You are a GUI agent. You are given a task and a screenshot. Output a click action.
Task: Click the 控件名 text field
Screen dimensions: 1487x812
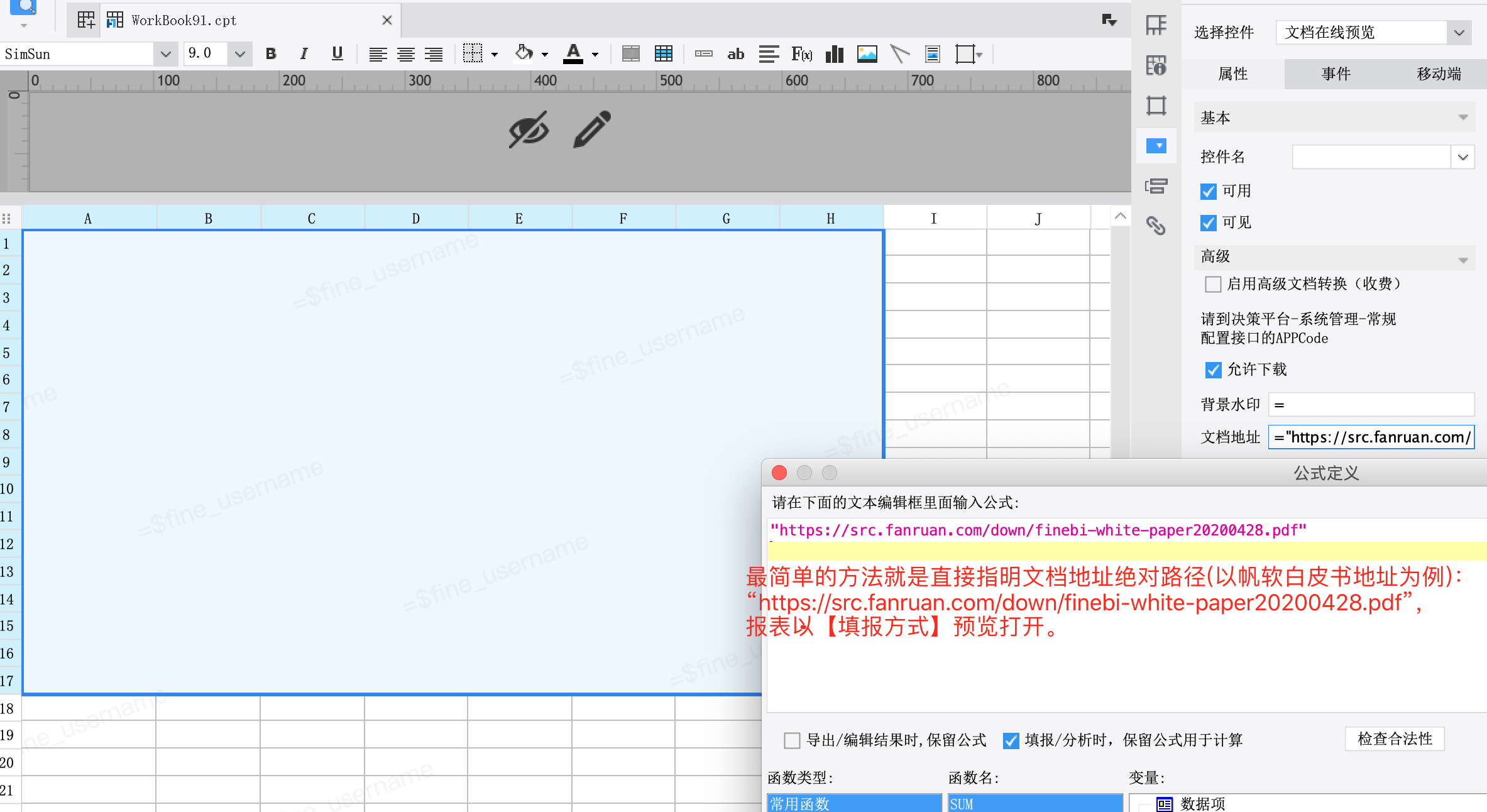click(1371, 157)
